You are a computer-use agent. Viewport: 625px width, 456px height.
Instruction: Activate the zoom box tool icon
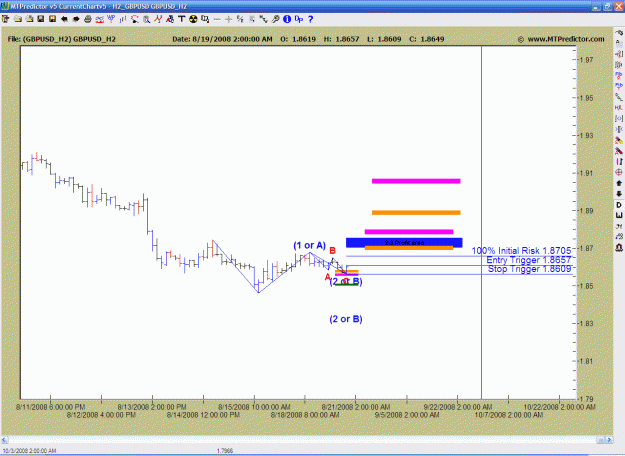pos(205,19)
